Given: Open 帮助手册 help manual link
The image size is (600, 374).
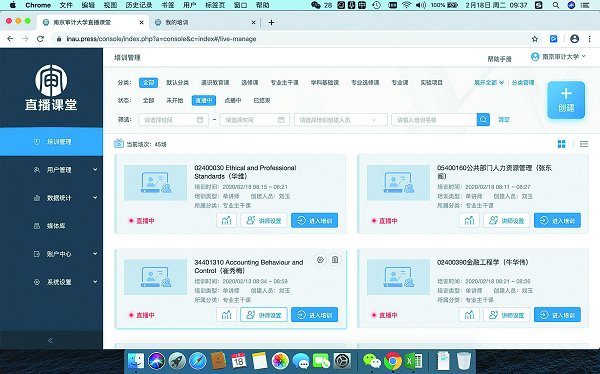Looking at the screenshot, I should [499, 59].
